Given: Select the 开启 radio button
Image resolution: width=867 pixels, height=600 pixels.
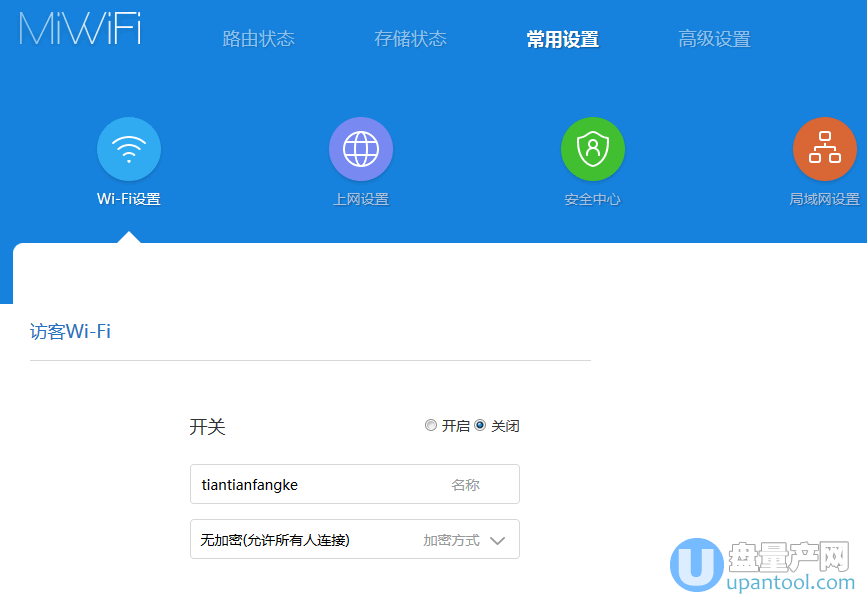Looking at the screenshot, I should tap(429, 425).
